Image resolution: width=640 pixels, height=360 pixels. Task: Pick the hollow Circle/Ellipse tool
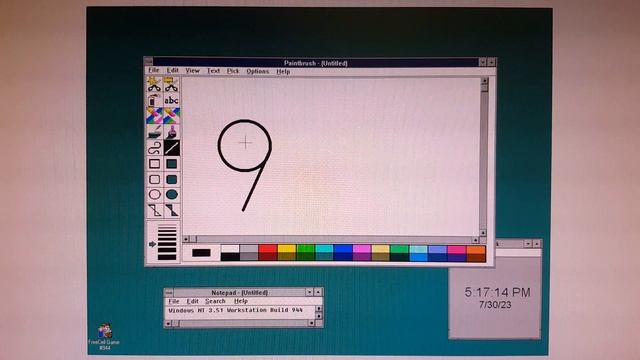click(154, 195)
